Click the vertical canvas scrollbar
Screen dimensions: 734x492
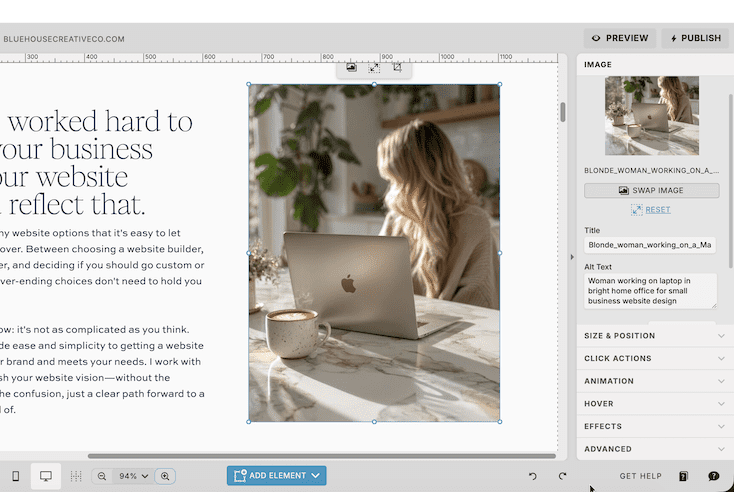(563, 112)
